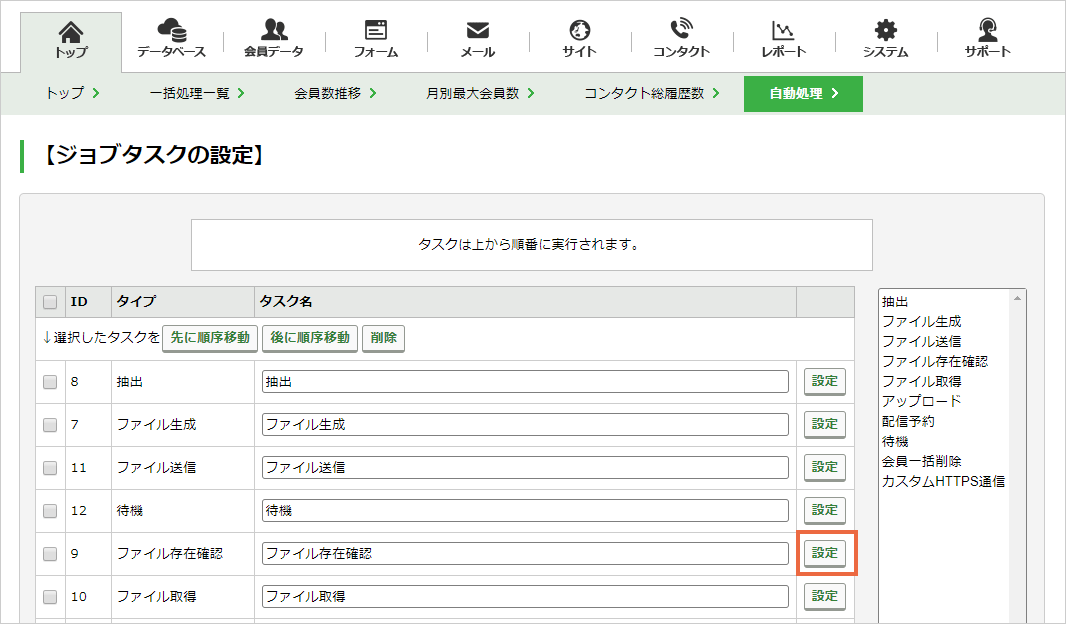Go to the 一括処理一覧 submenu item
The height and width of the screenshot is (624, 1066).
click(197, 93)
